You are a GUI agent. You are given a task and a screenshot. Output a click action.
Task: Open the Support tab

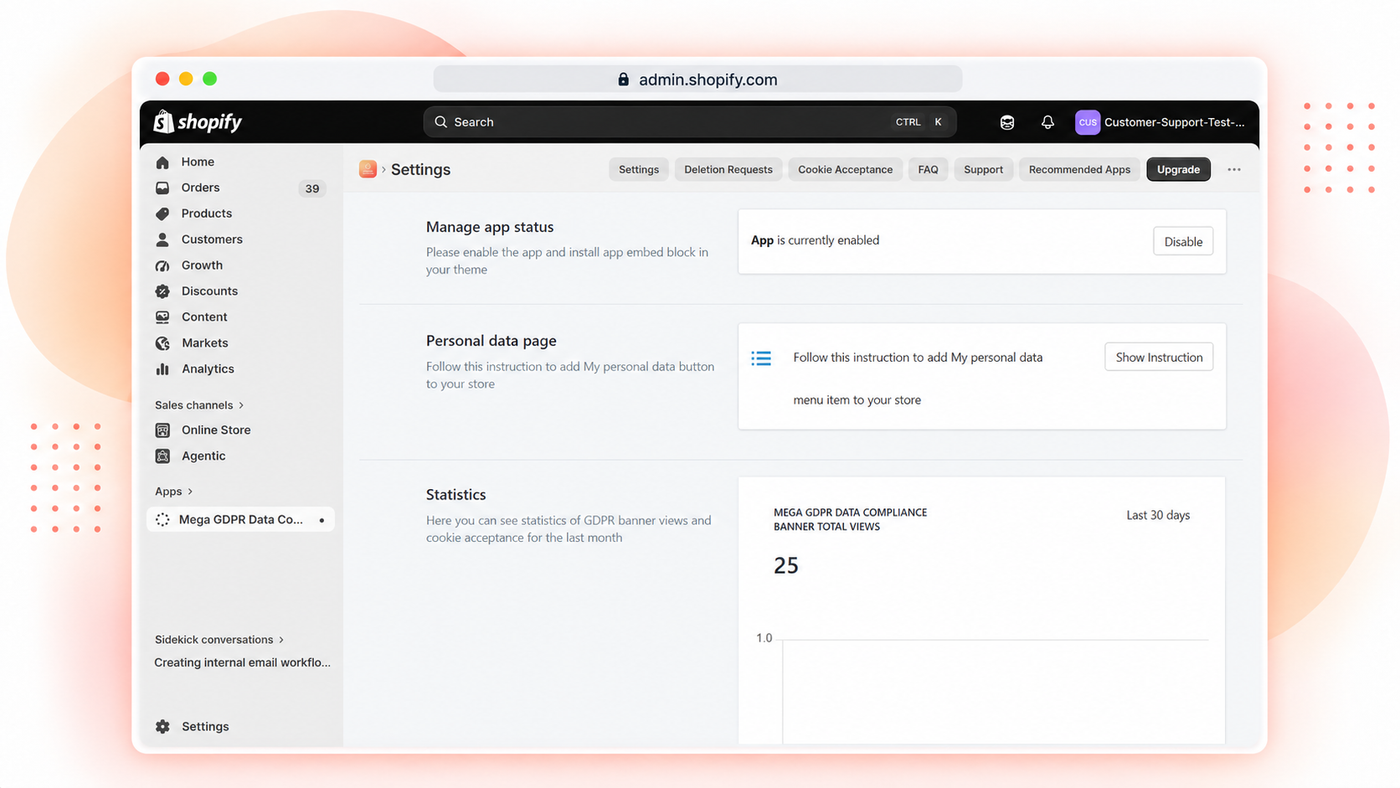[x=983, y=170]
